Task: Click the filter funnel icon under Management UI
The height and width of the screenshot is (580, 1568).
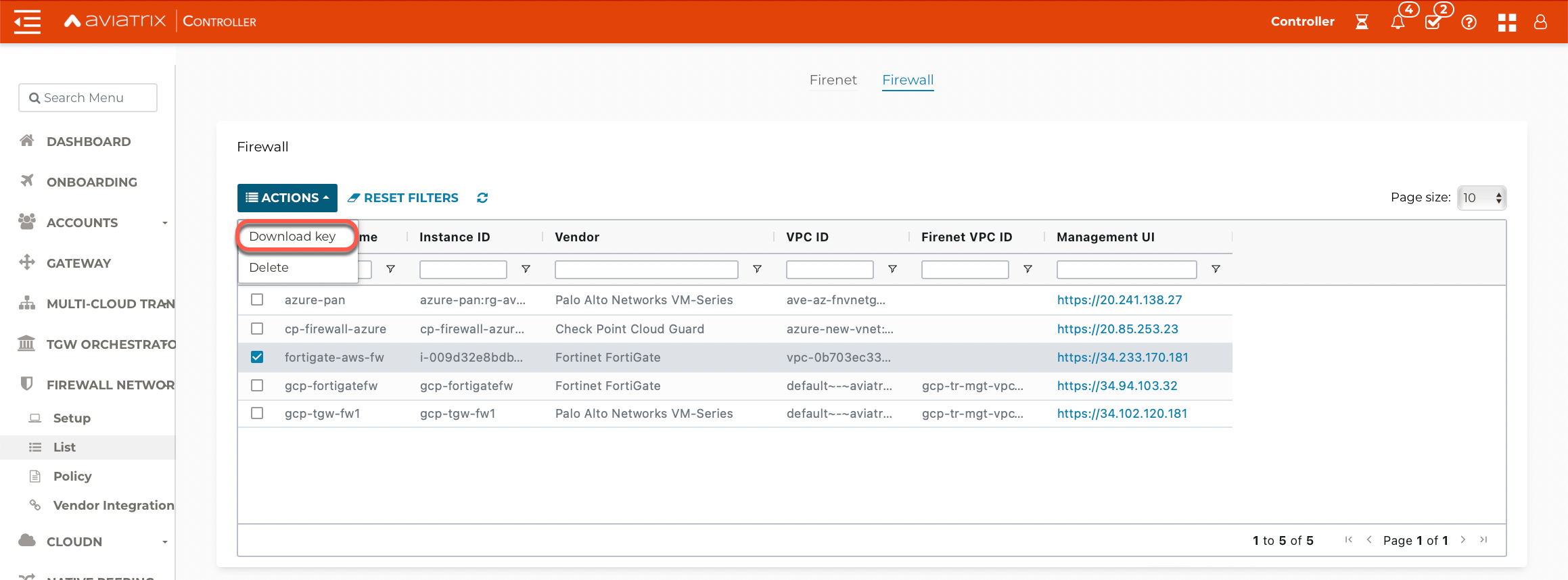Action: (x=1216, y=269)
